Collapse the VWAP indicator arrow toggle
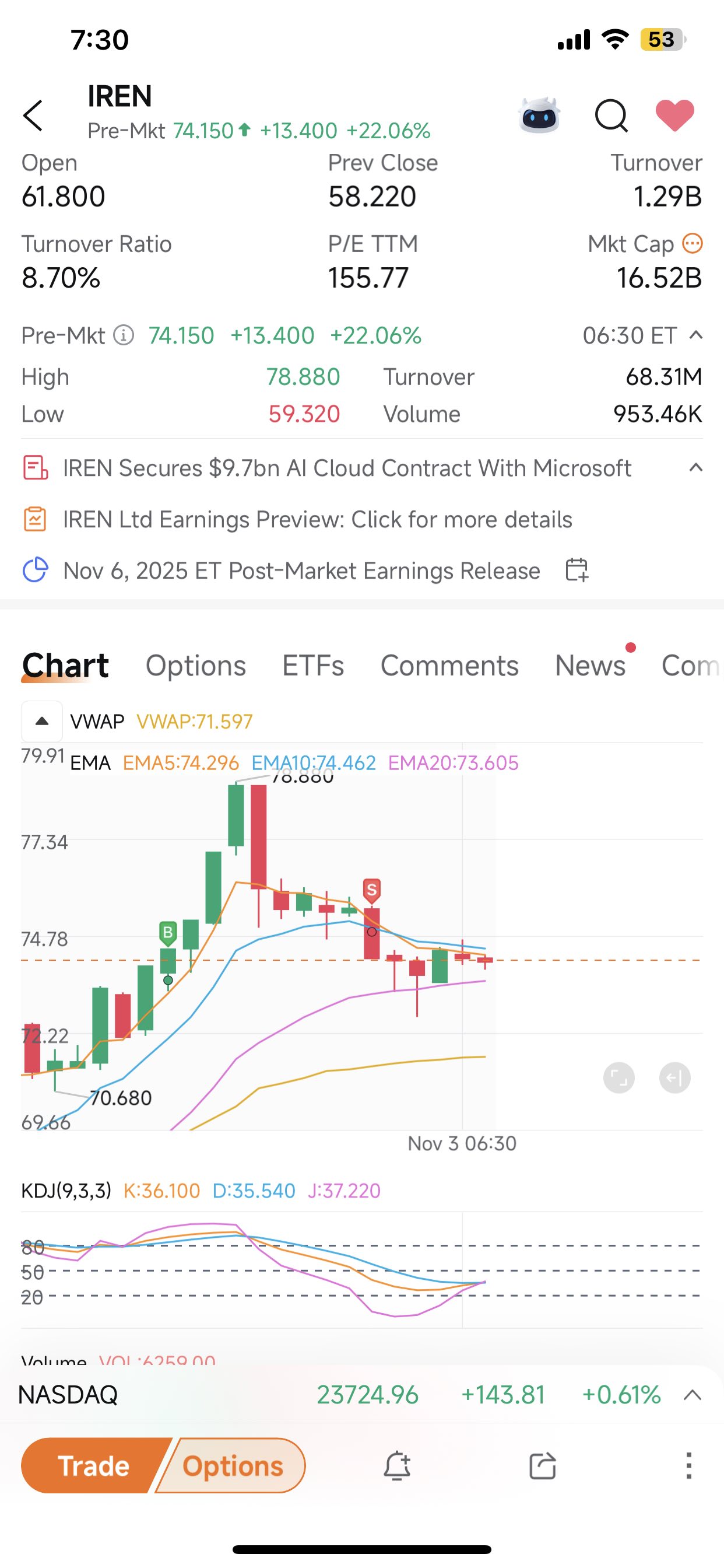Viewport: 724px width, 1568px height. [41, 722]
